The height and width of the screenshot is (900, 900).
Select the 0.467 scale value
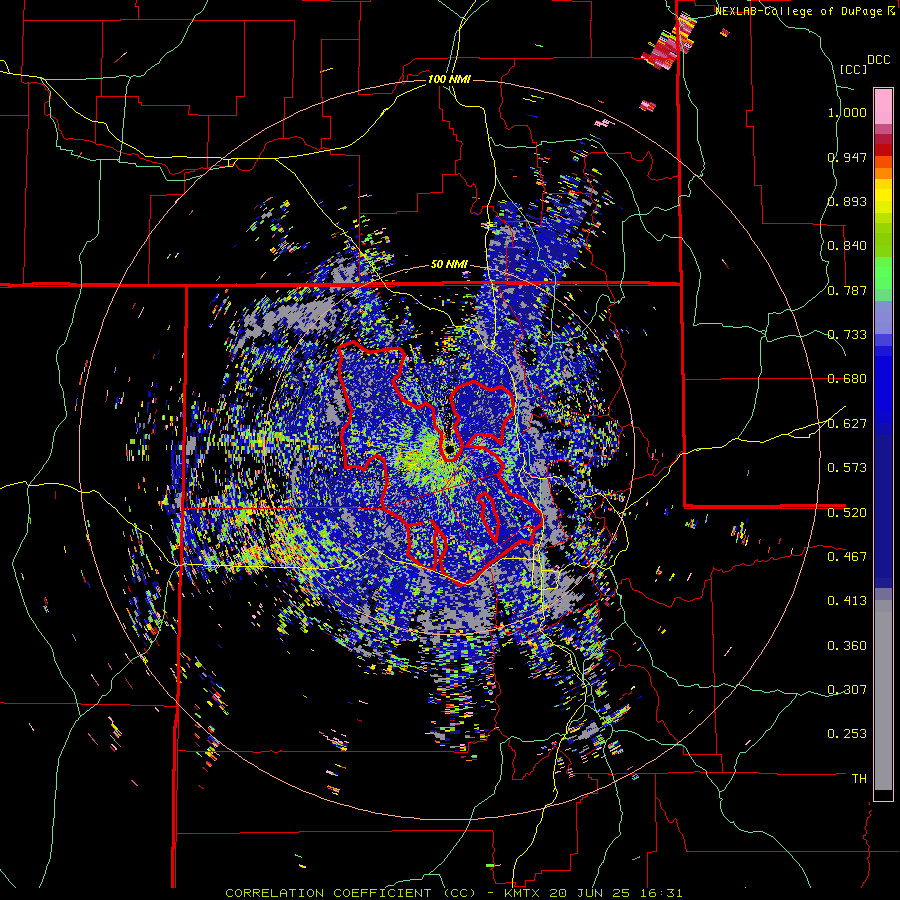click(847, 556)
